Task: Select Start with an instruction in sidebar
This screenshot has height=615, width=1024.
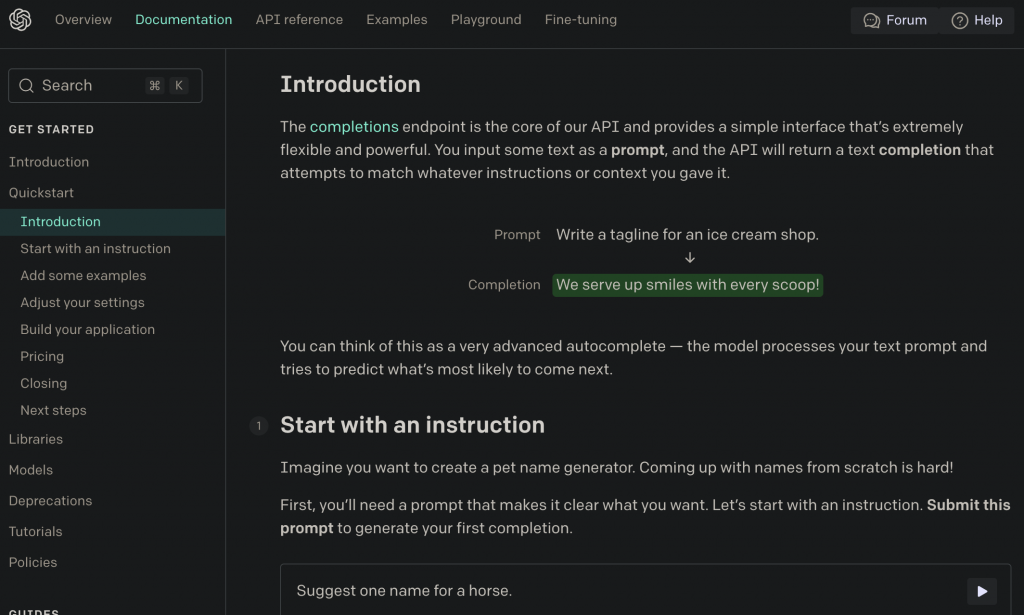Action: (95, 249)
